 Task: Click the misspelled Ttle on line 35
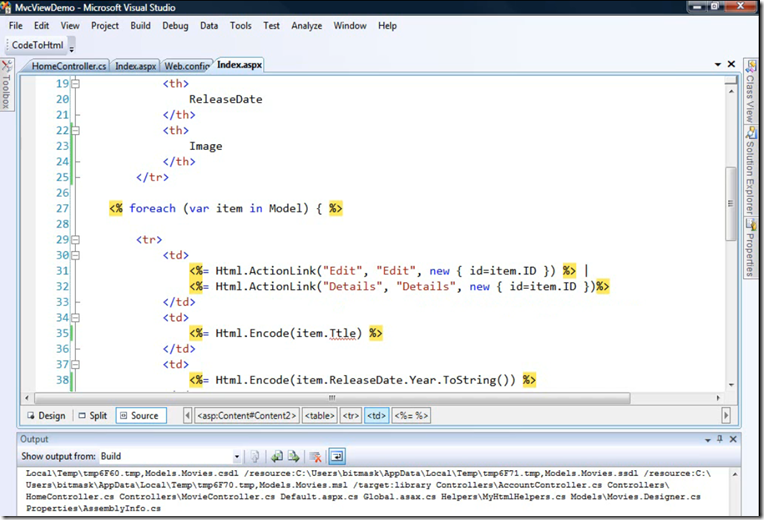point(343,333)
